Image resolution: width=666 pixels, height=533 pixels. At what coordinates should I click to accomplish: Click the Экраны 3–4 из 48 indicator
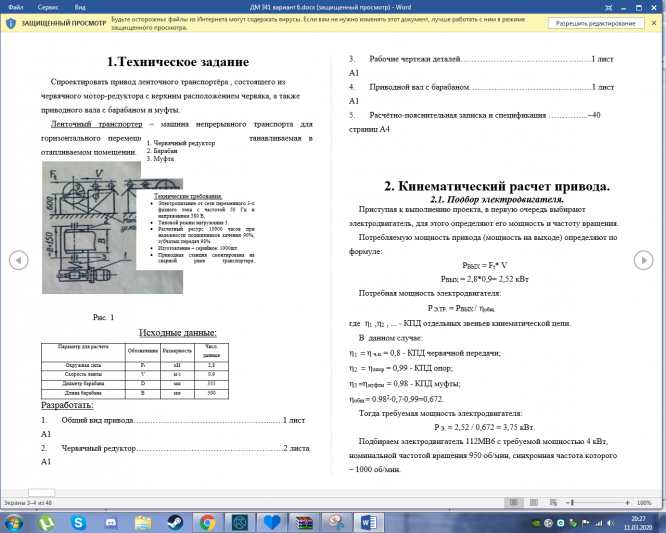pos(28,502)
